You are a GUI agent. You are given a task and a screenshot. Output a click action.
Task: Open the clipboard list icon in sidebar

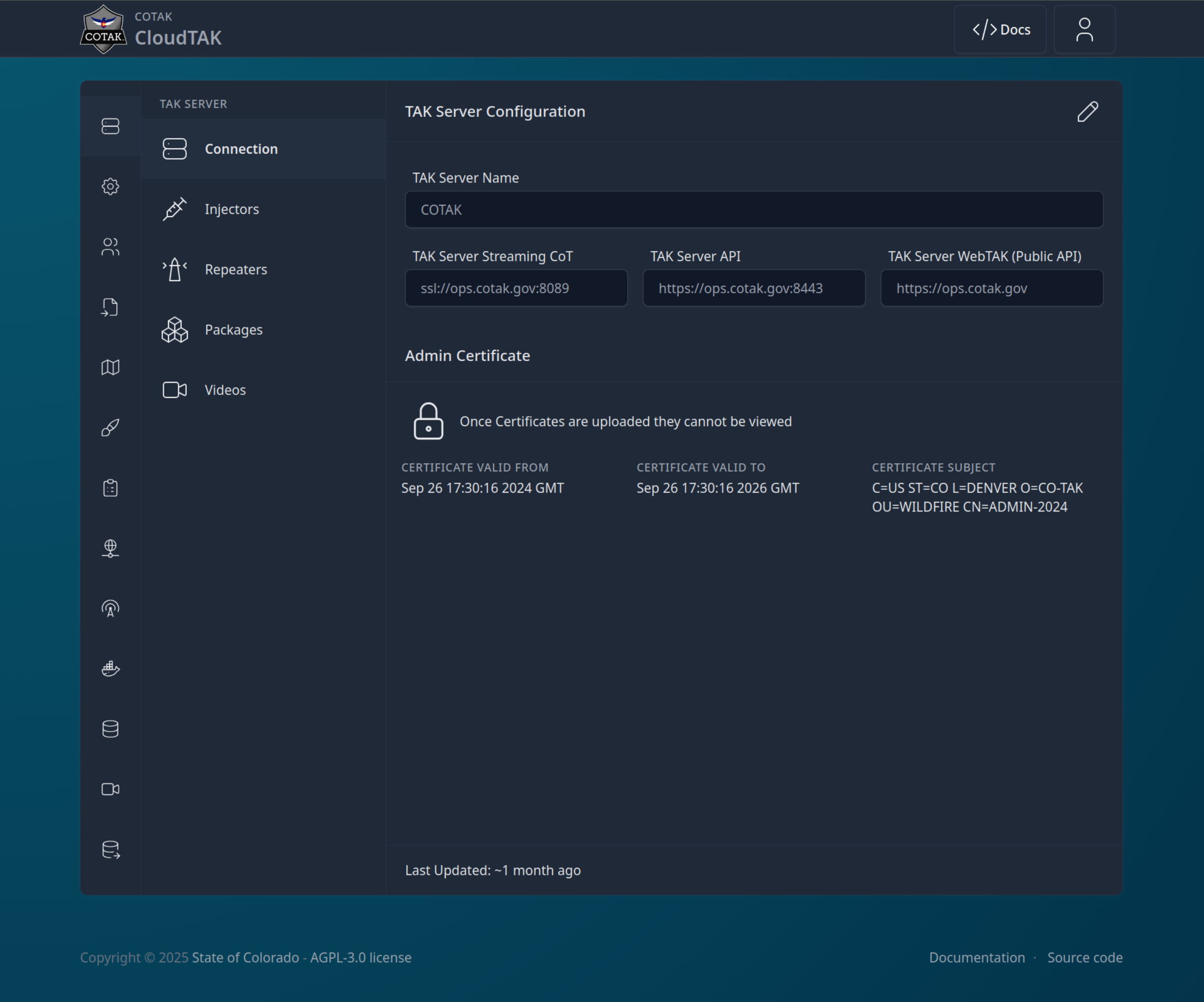point(110,487)
